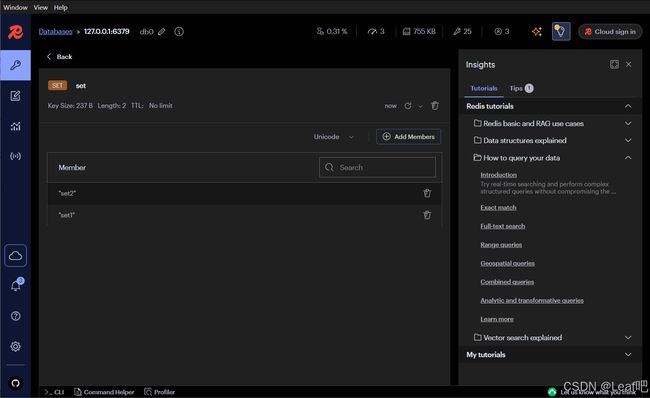This screenshot has height=398, width=650.
Task: Click the Redis Cloud icon in sidebar
Action: [15, 255]
